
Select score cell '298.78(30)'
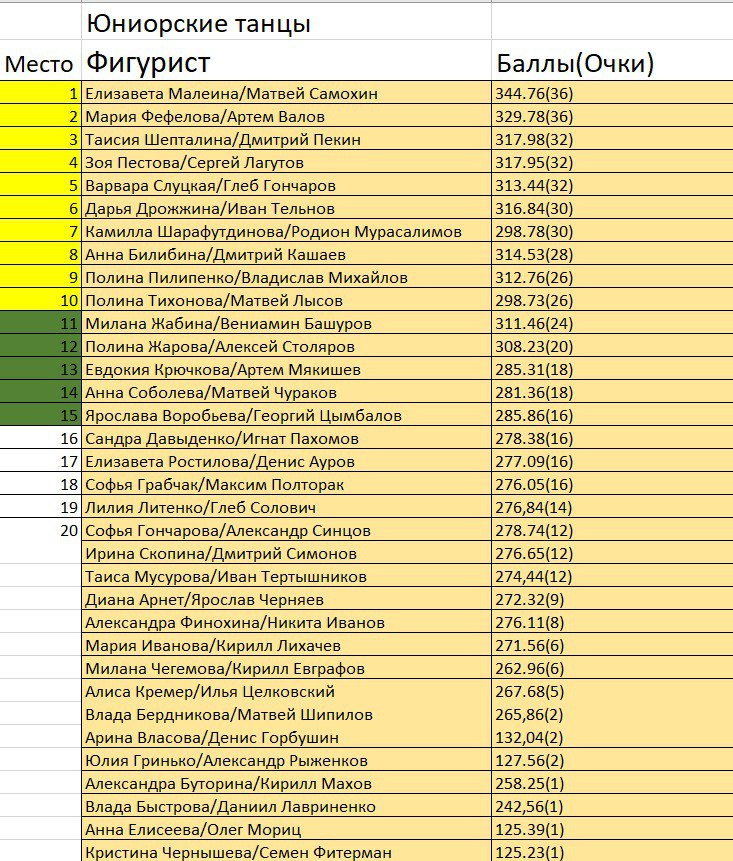(612, 231)
